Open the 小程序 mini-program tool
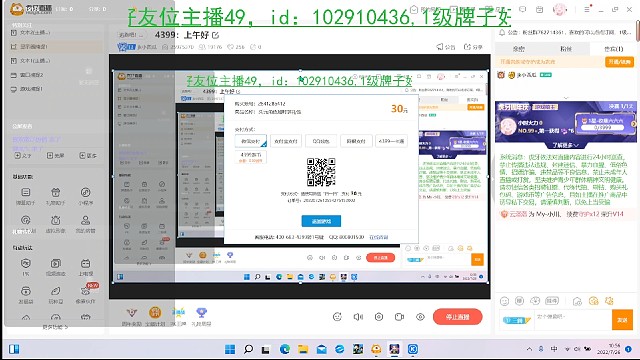 (x=85, y=196)
